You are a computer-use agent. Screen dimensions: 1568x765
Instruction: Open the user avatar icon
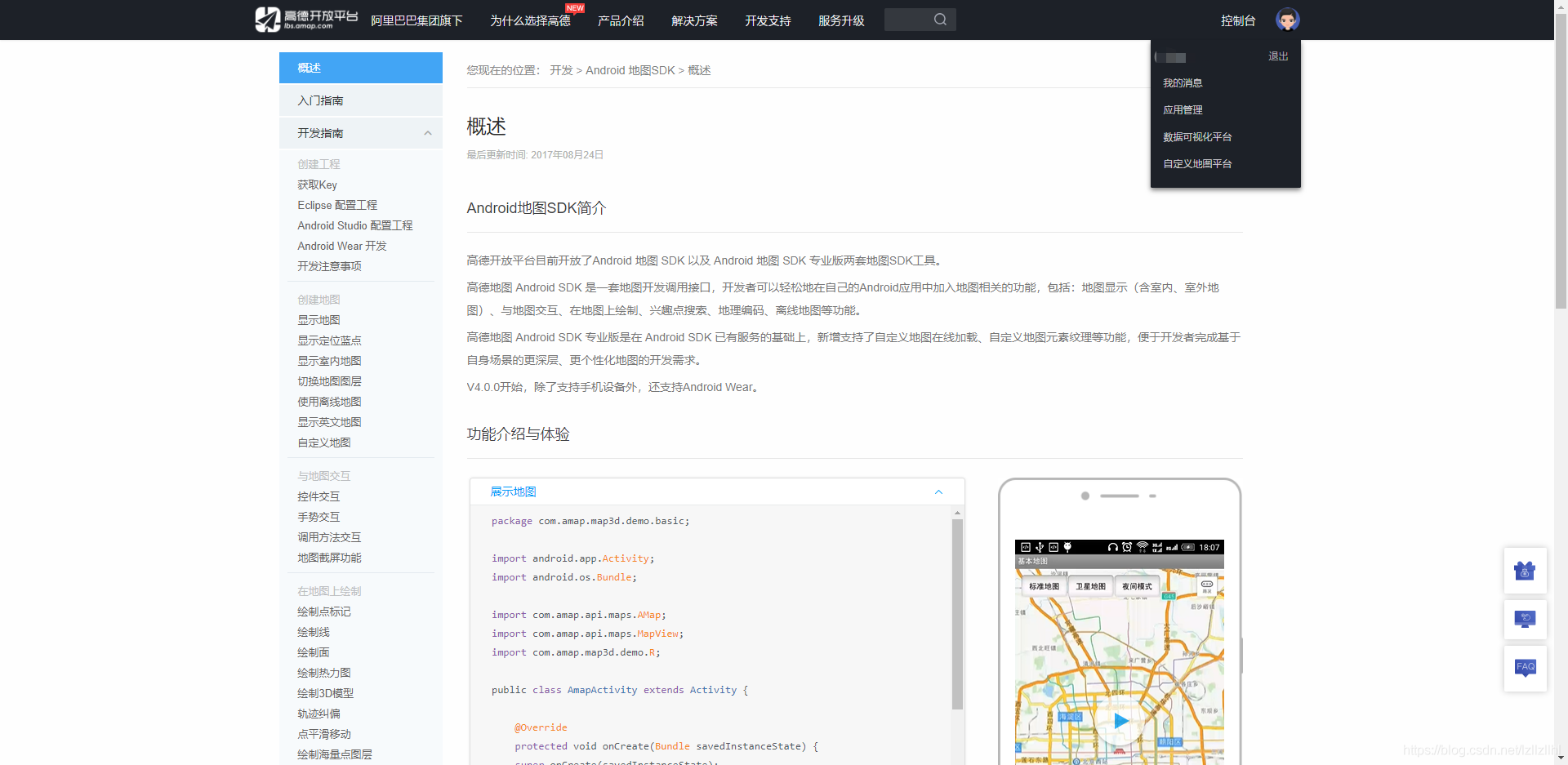point(1287,20)
